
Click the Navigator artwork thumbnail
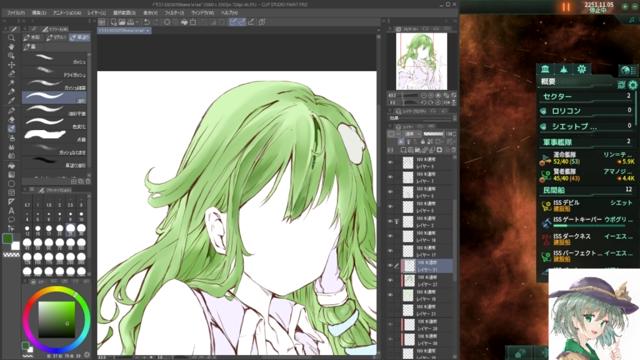(x=422, y=62)
